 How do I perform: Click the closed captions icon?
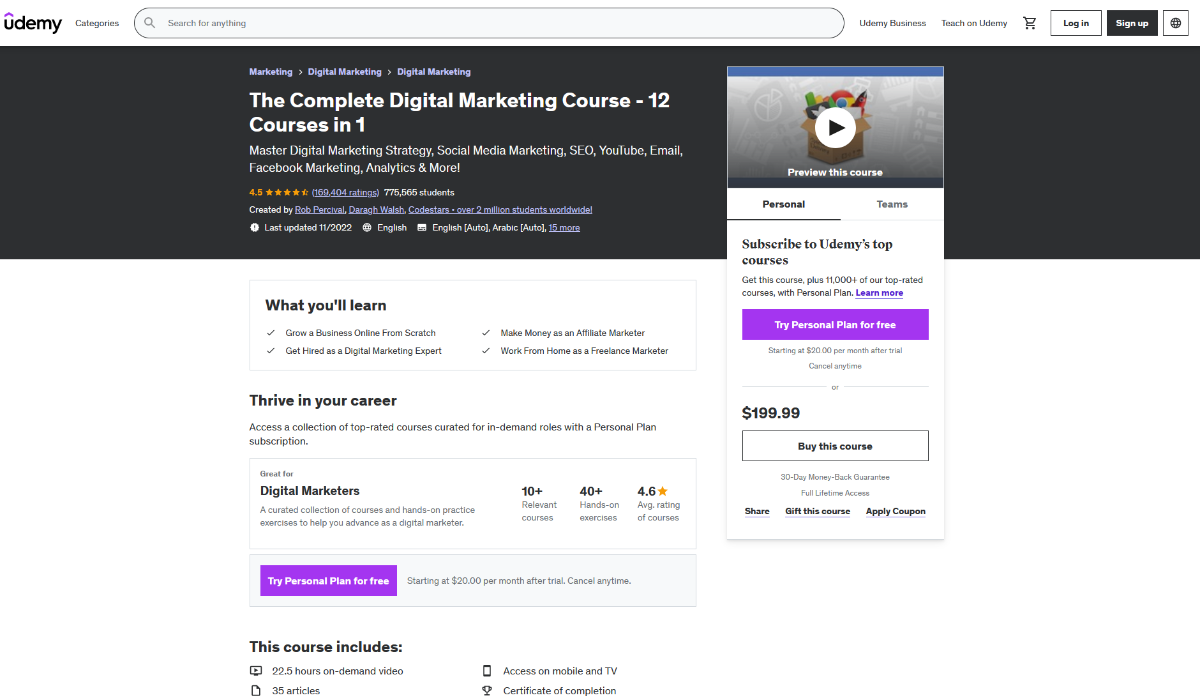(421, 228)
